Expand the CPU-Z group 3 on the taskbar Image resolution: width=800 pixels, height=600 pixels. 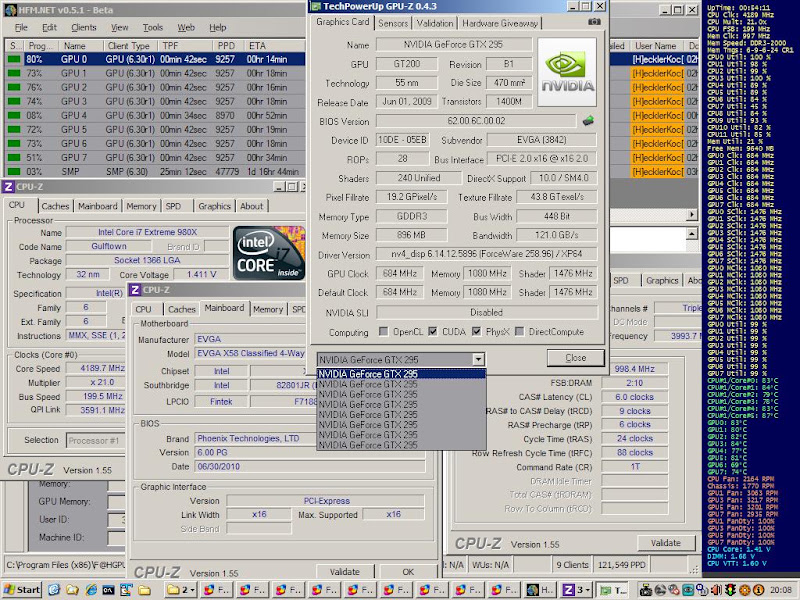click(x=576, y=590)
